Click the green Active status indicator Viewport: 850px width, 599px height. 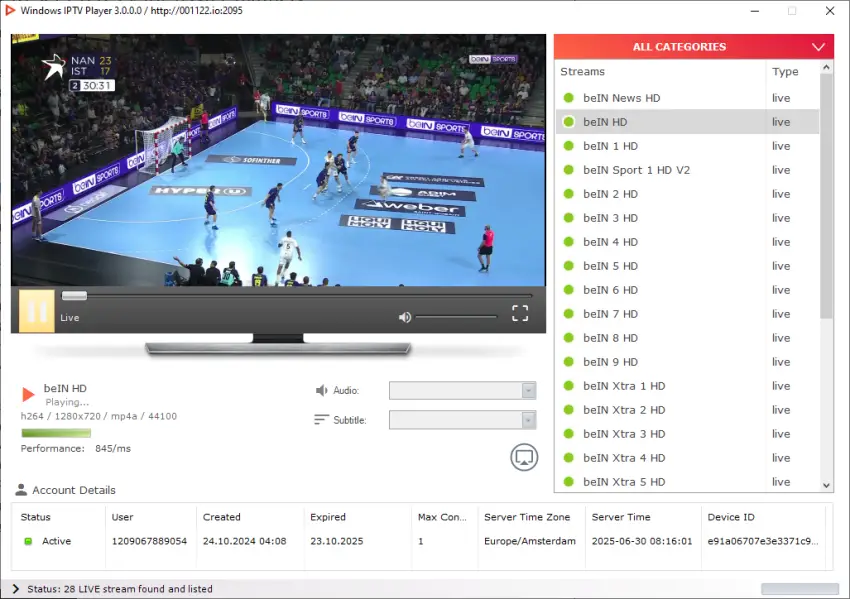(28, 541)
